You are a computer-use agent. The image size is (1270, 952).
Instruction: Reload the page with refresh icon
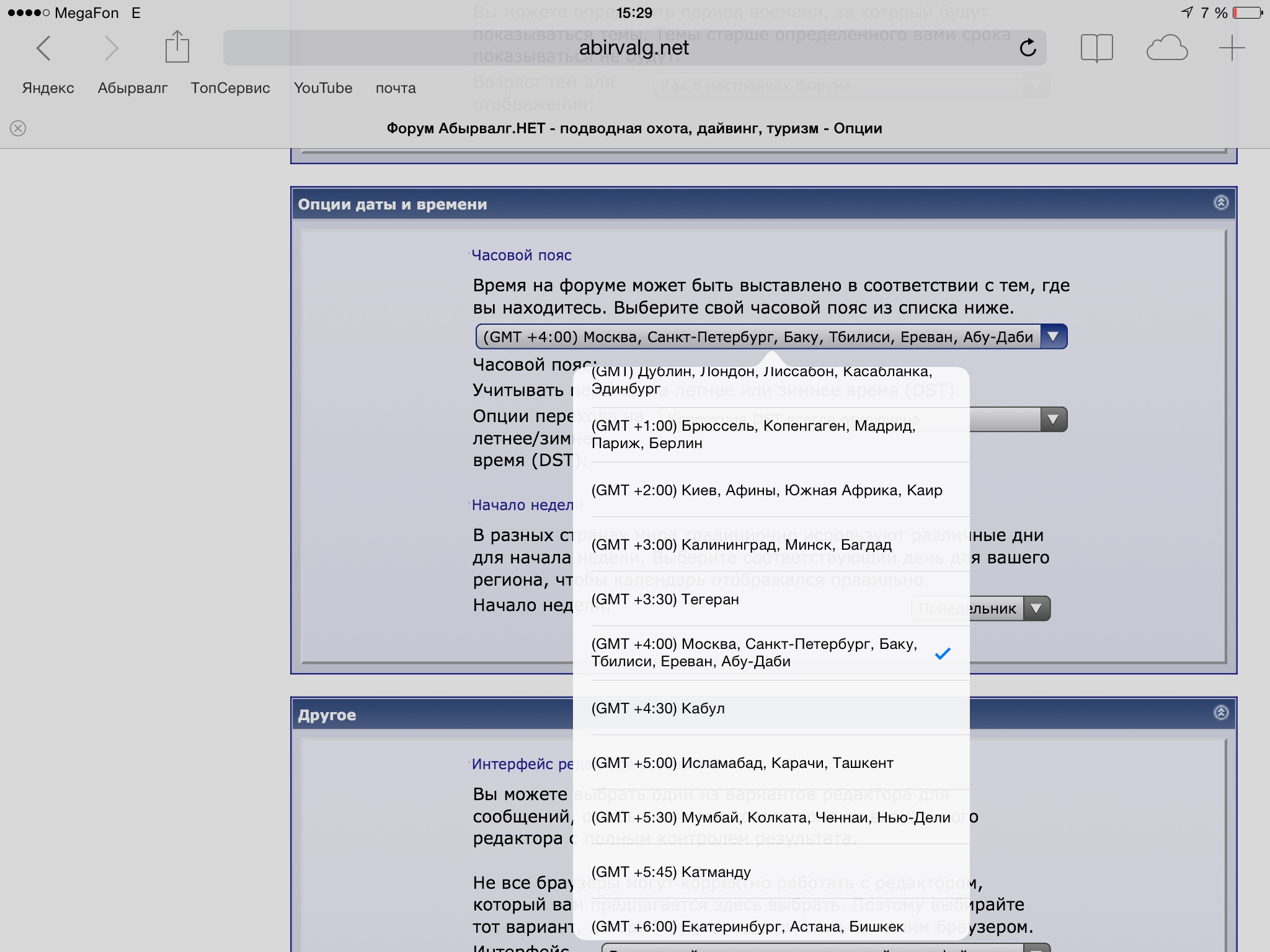point(1028,48)
